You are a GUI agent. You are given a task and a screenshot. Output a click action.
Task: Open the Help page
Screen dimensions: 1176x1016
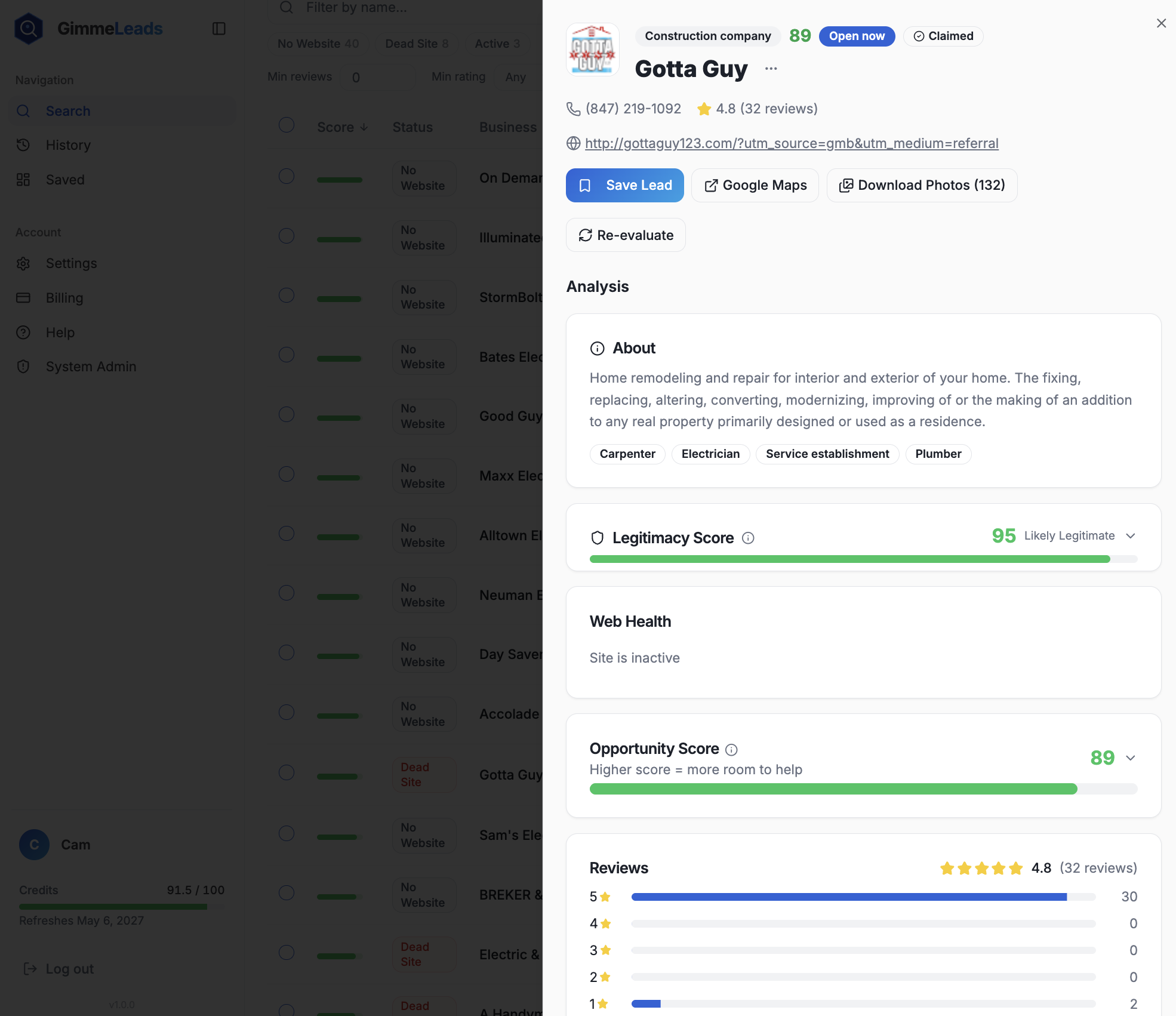pos(122,332)
